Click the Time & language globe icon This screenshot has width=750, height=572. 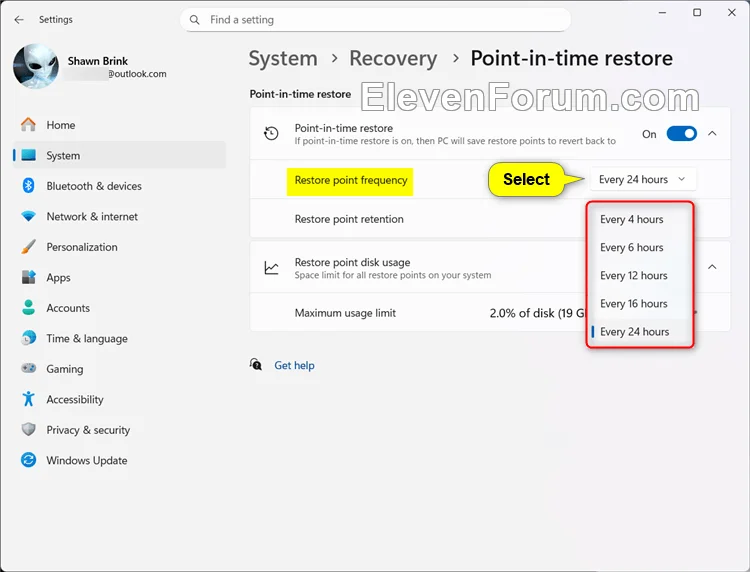coord(28,338)
